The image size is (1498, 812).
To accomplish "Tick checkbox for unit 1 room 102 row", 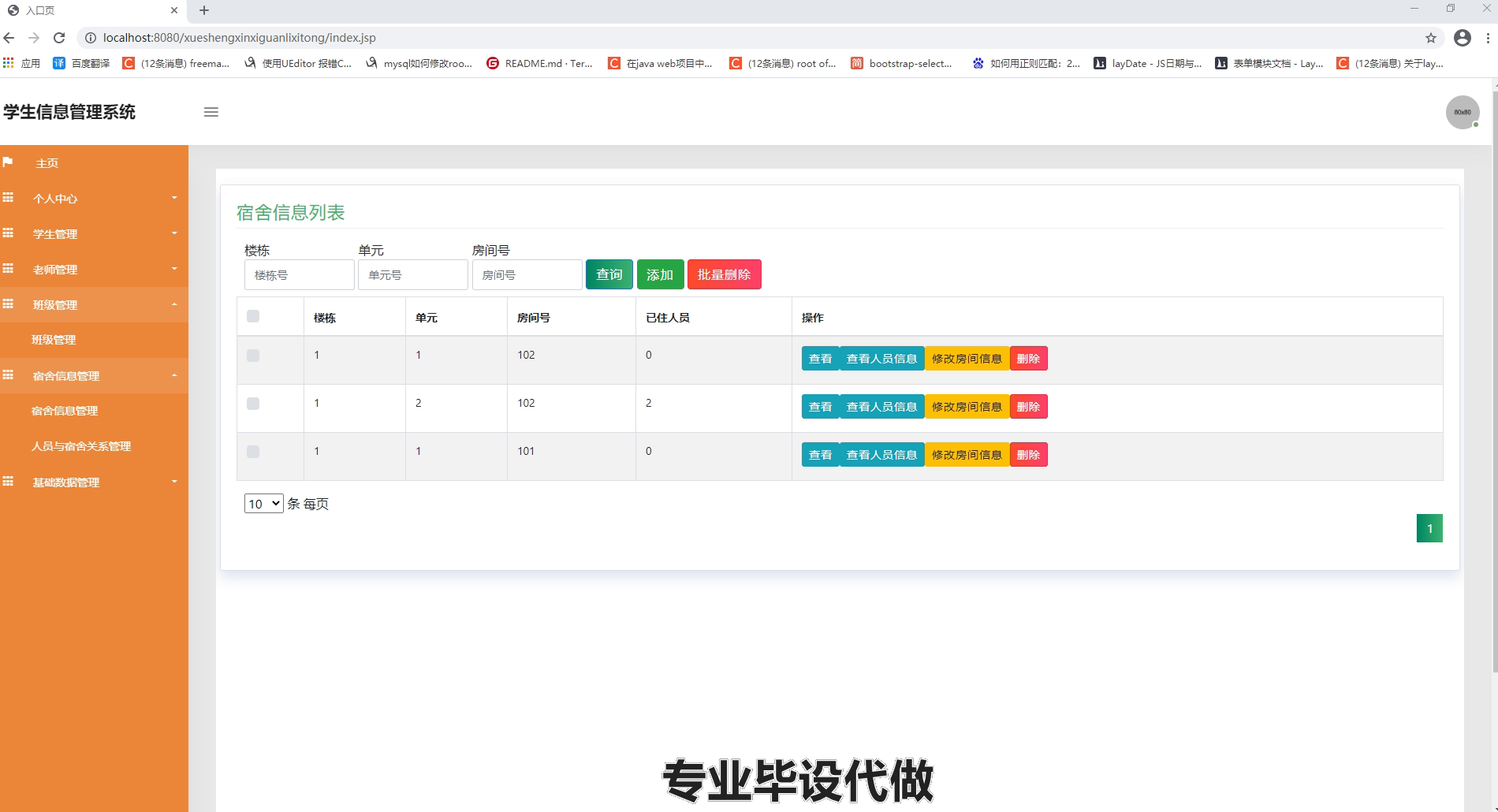I will coord(253,356).
